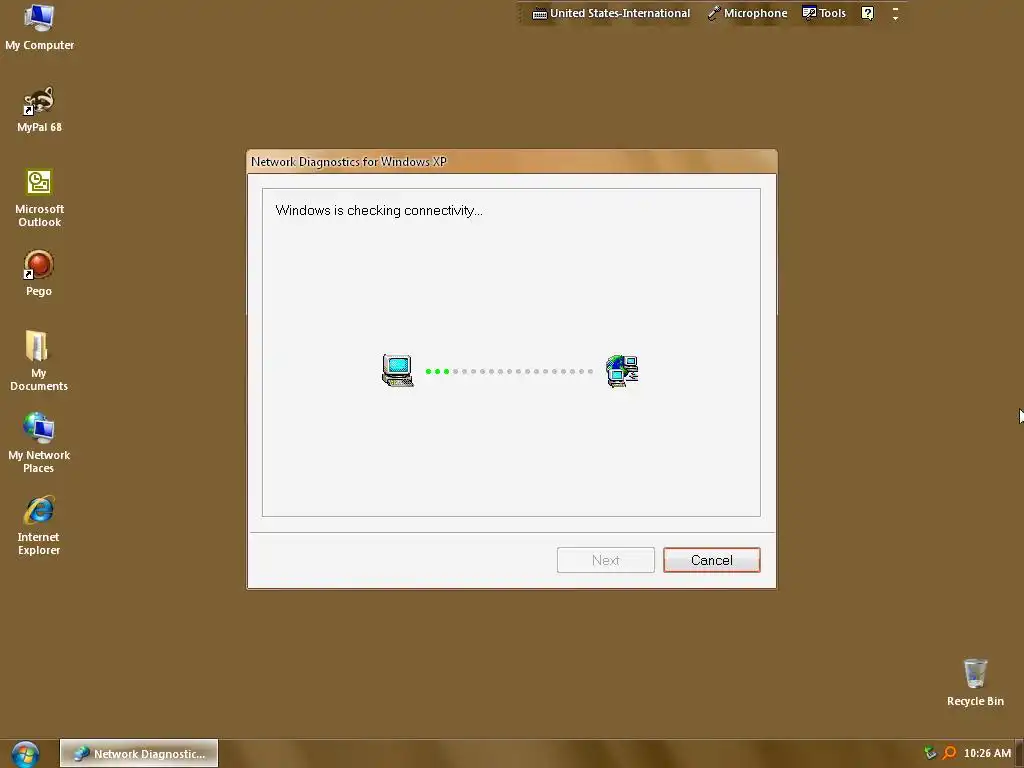
Task: Click the Network Diagnostics window title bar
Action: click(511, 161)
